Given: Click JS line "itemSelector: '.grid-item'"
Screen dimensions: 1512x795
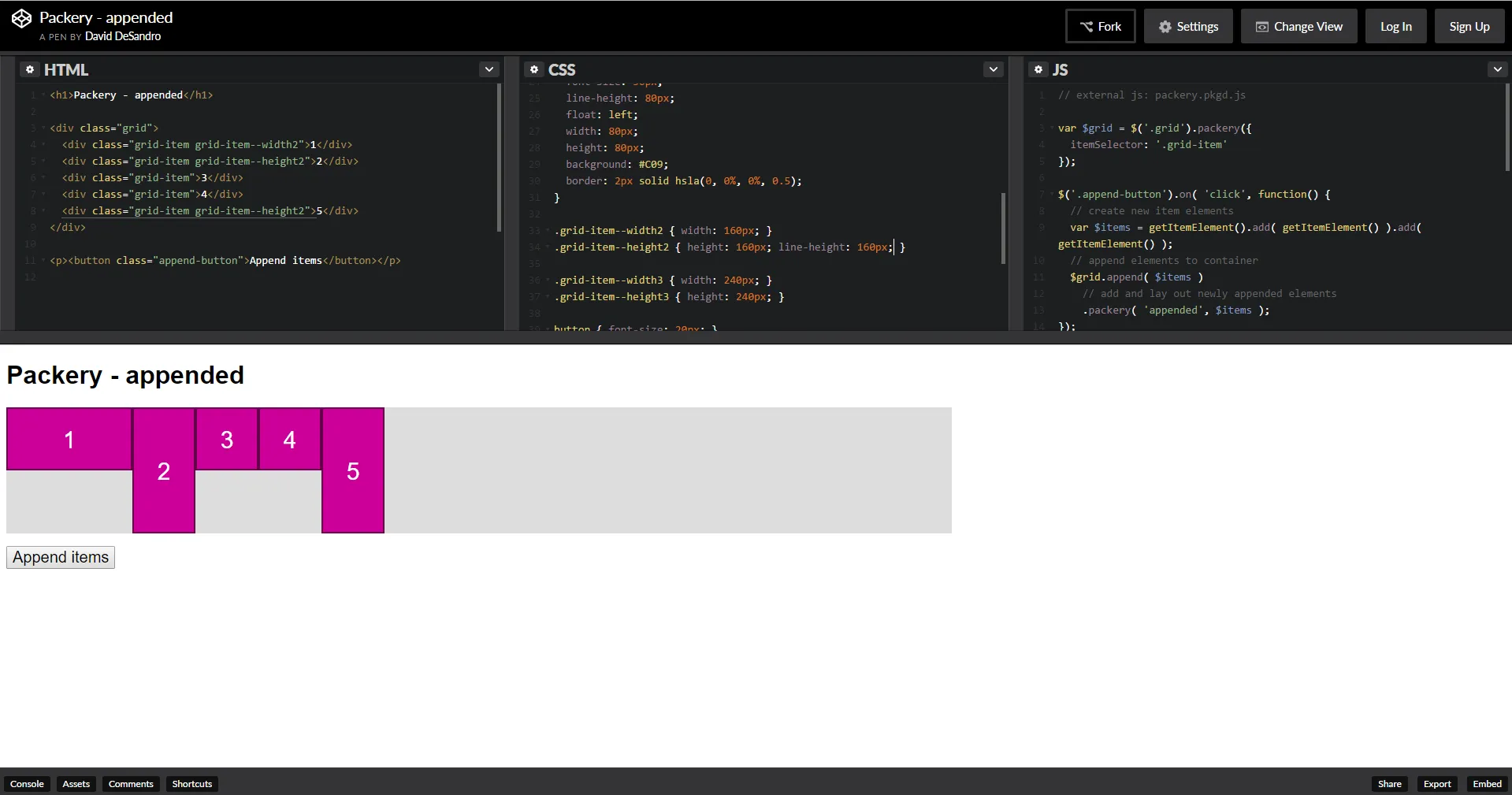Looking at the screenshot, I should [x=1149, y=145].
